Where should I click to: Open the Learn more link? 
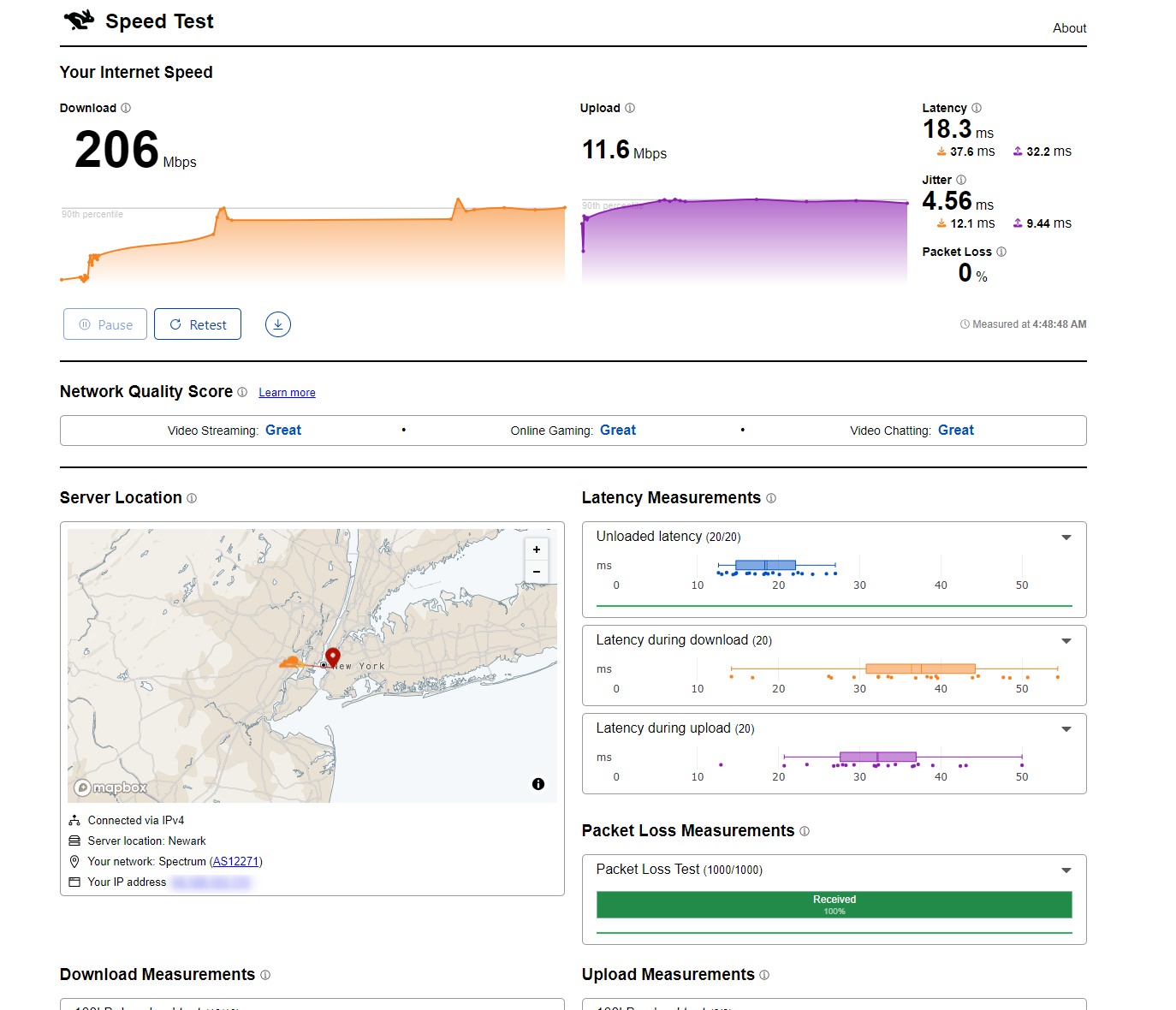[287, 393]
